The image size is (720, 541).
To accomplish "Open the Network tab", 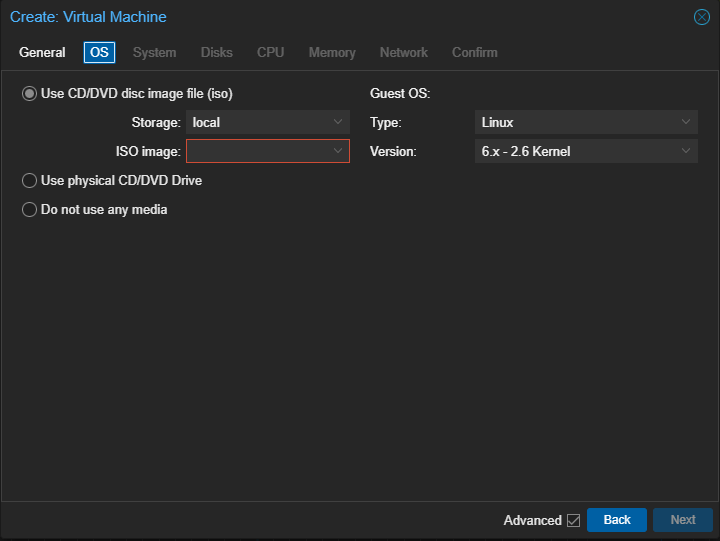I will pos(404,52).
